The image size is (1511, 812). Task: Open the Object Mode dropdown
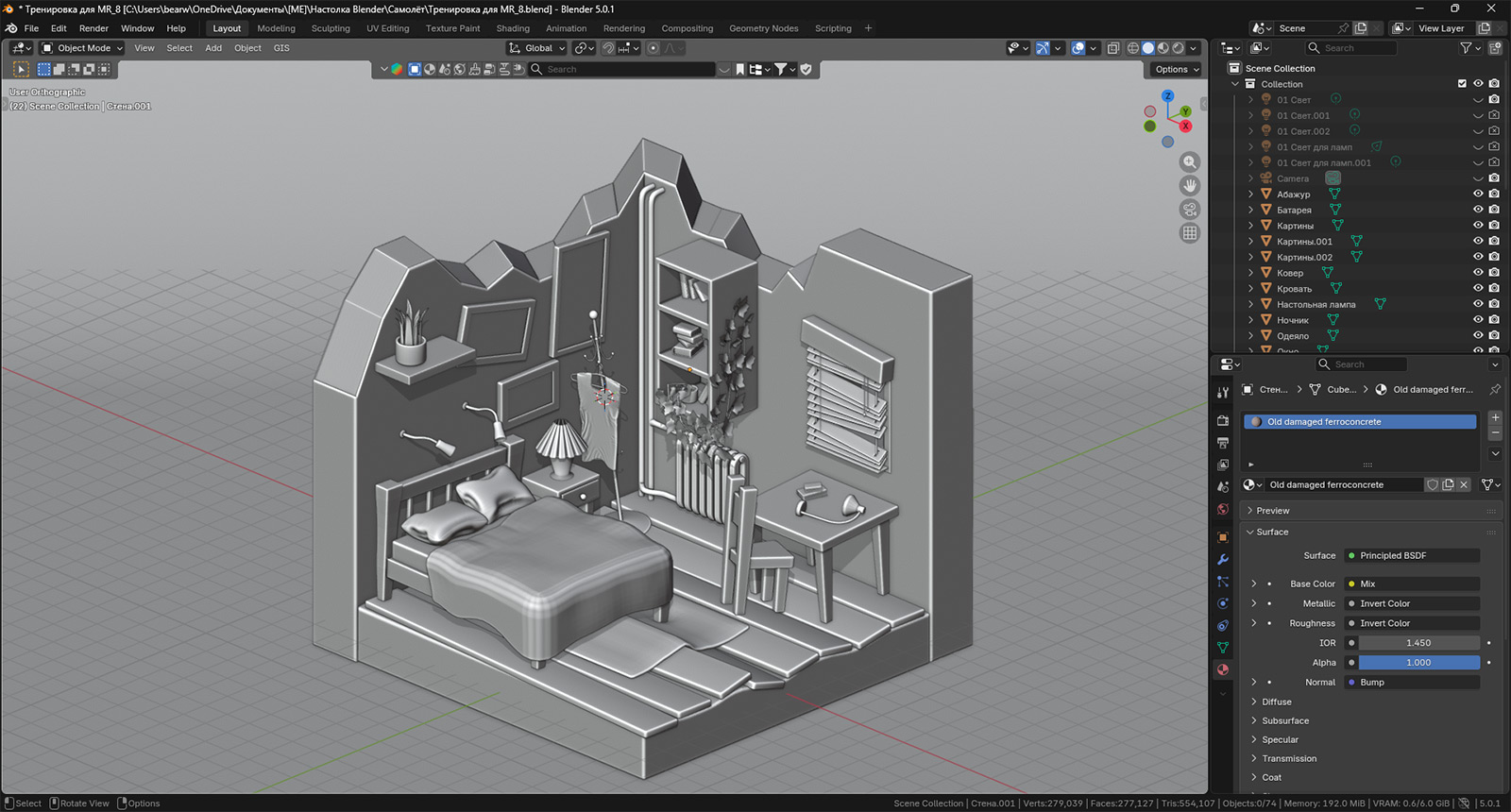click(x=82, y=48)
